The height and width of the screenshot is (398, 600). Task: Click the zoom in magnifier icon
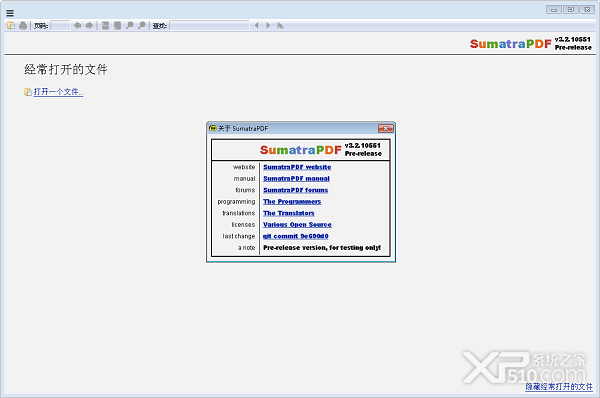(142, 26)
